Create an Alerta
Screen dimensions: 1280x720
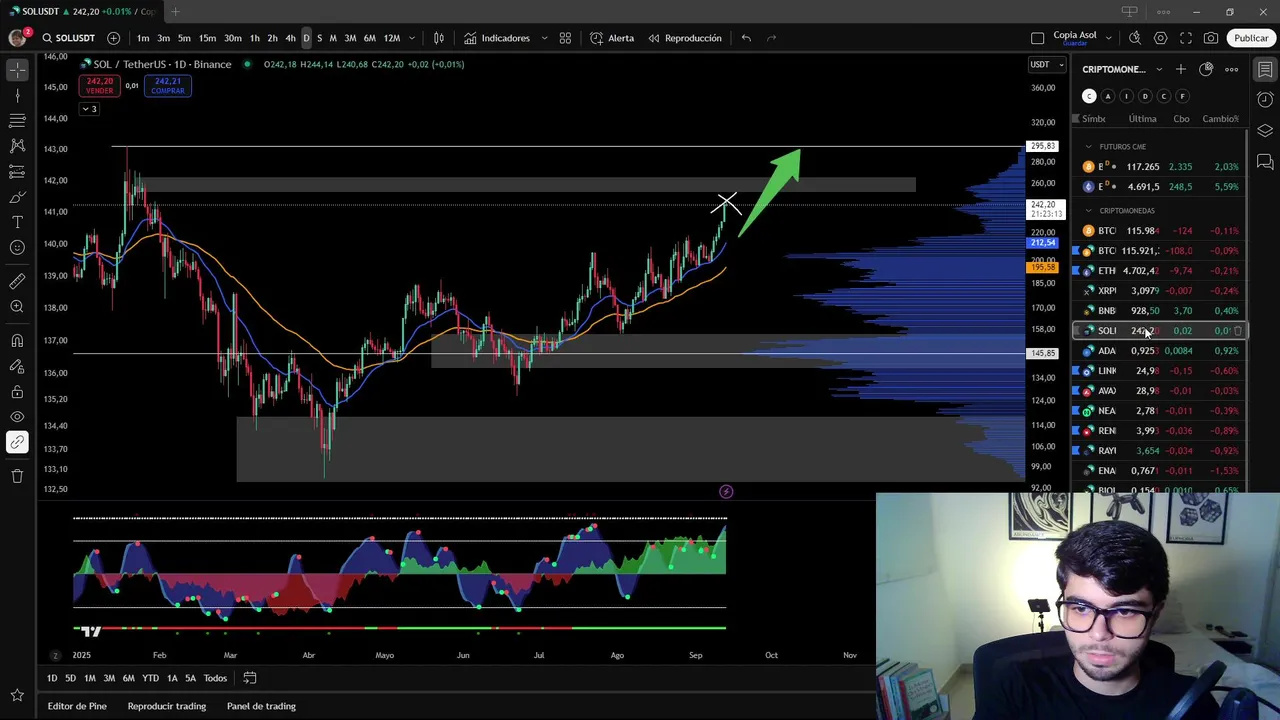coord(612,38)
